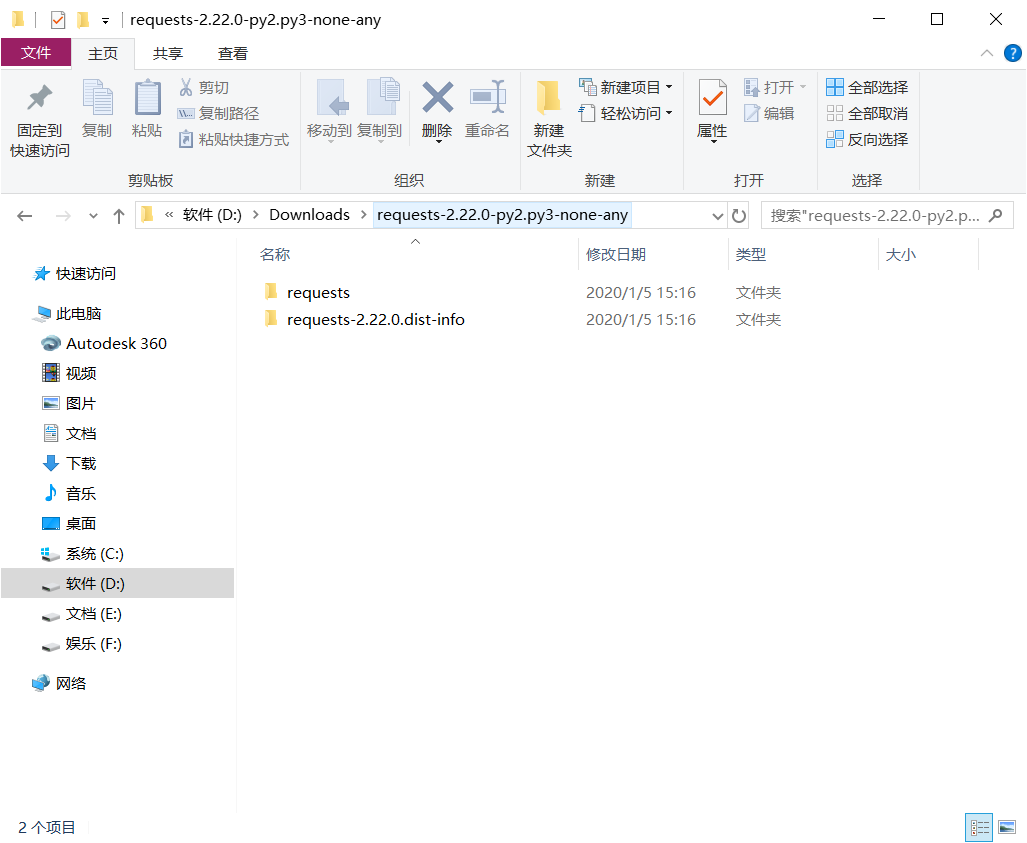This screenshot has width=1027, height=843.
Task: Open the recent locations dropdown arrow
Action: click(93, 215)
